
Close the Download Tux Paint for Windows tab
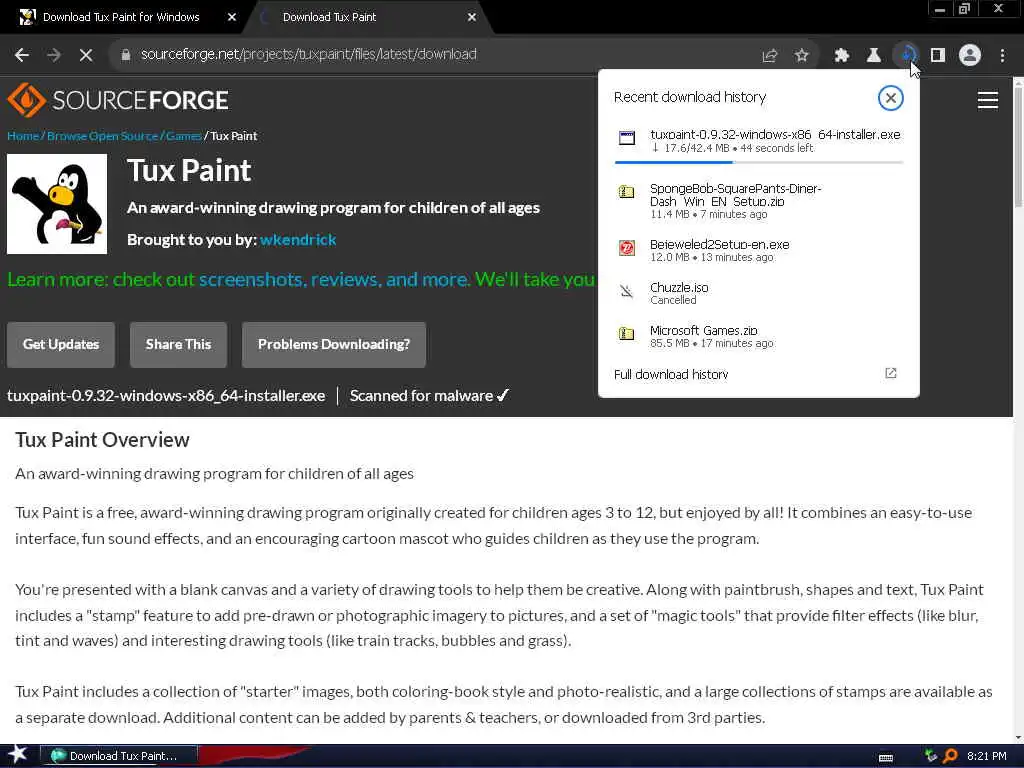pyautogui.click(x=232, y=18)
